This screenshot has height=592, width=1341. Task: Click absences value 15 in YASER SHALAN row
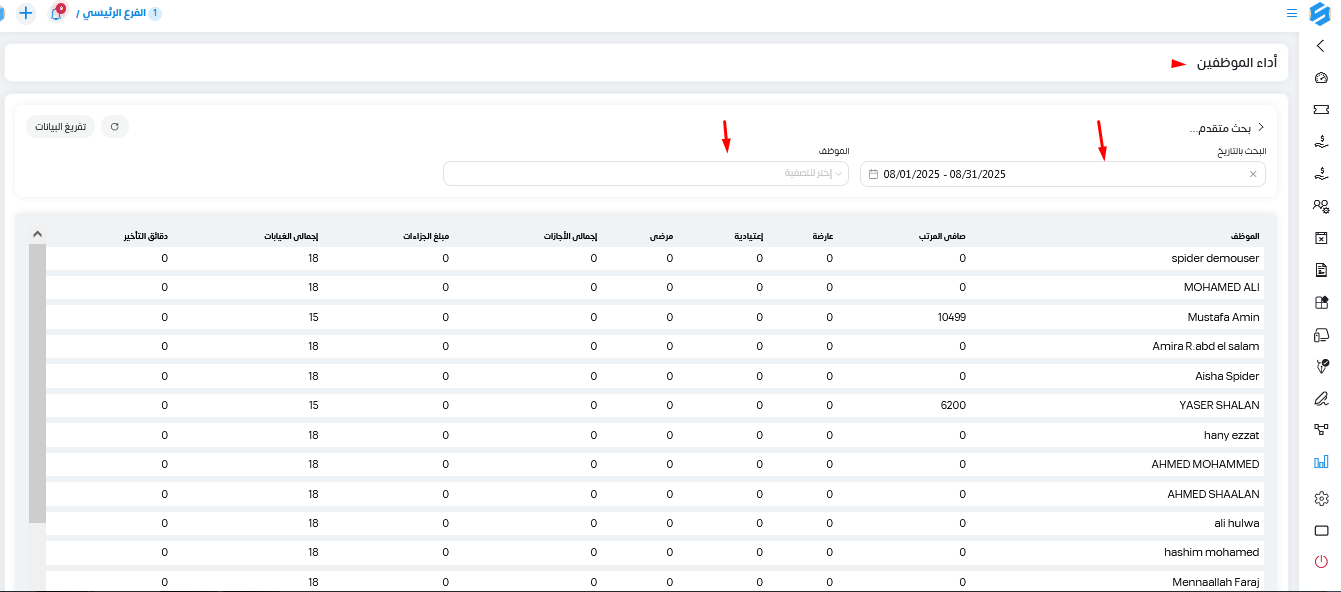click(313, 405)
